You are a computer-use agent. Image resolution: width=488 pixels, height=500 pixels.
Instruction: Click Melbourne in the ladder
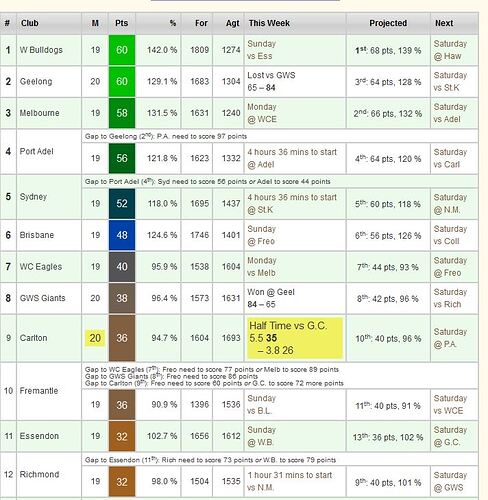coord(39,113)
